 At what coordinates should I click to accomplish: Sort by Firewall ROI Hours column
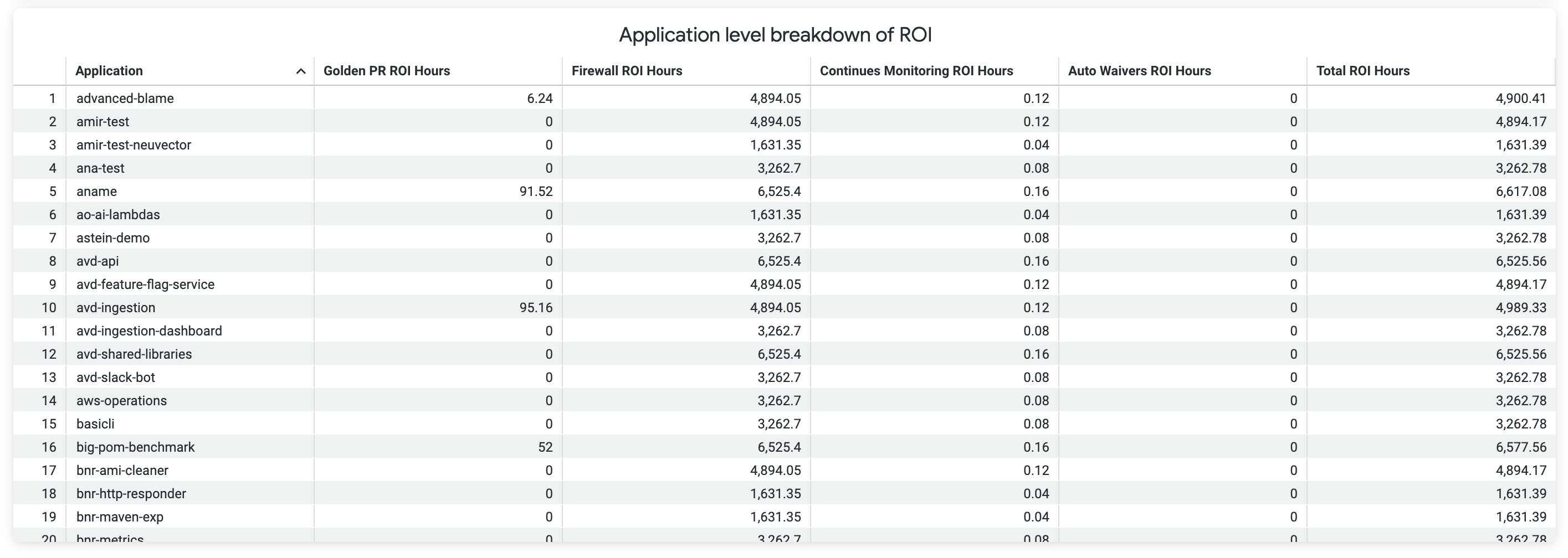[627, 71]
